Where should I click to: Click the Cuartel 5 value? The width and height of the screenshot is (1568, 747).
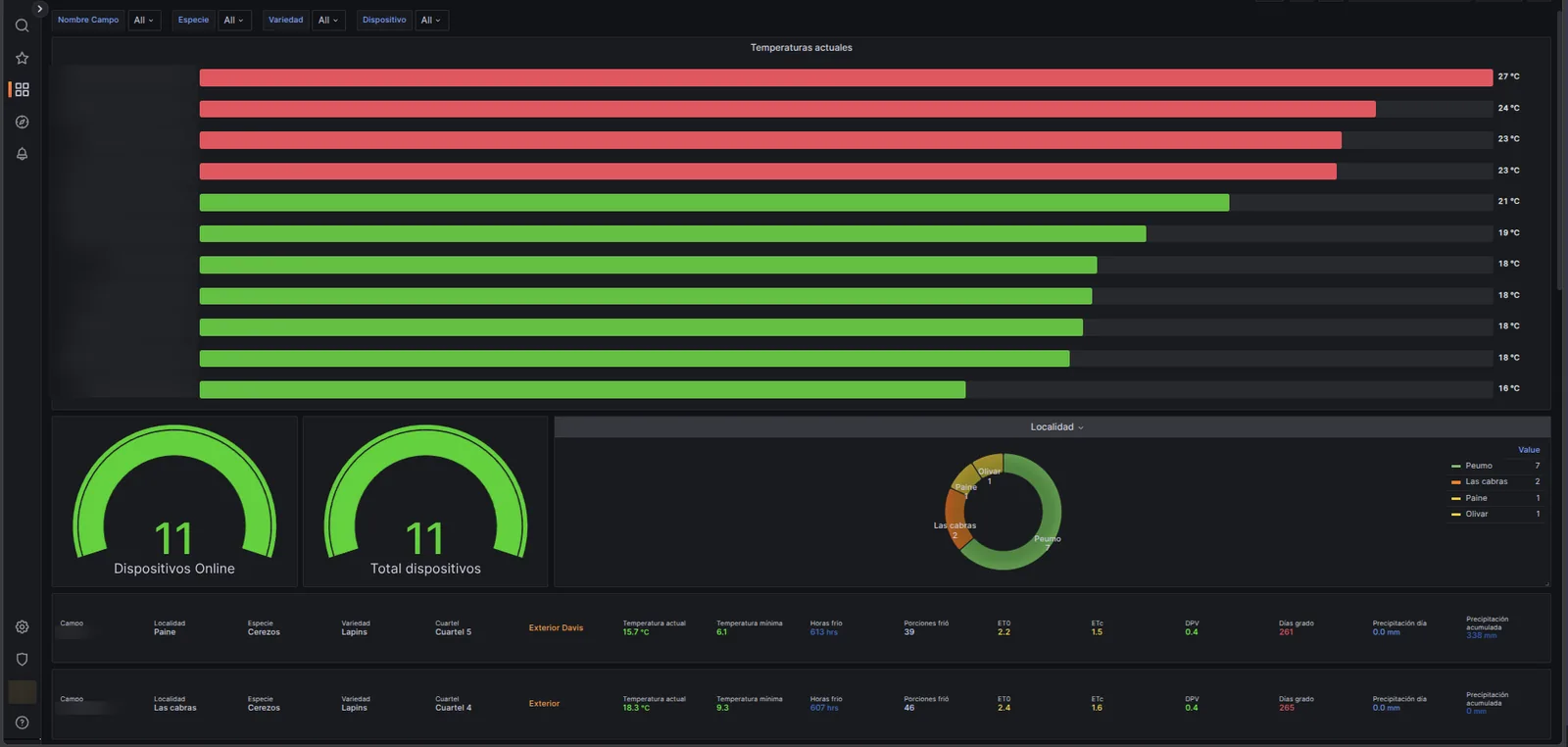pyautogui.click(x=453, y=632)
